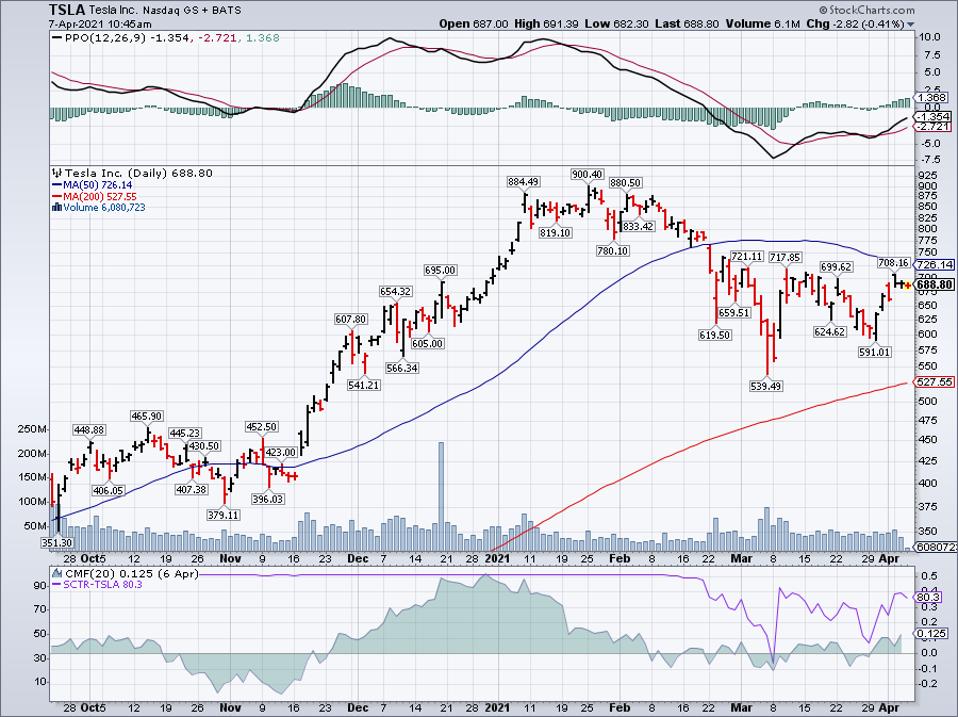Click the 780.10 price label
The height and width of the screenshot is (717, 958).
point(612,250)
